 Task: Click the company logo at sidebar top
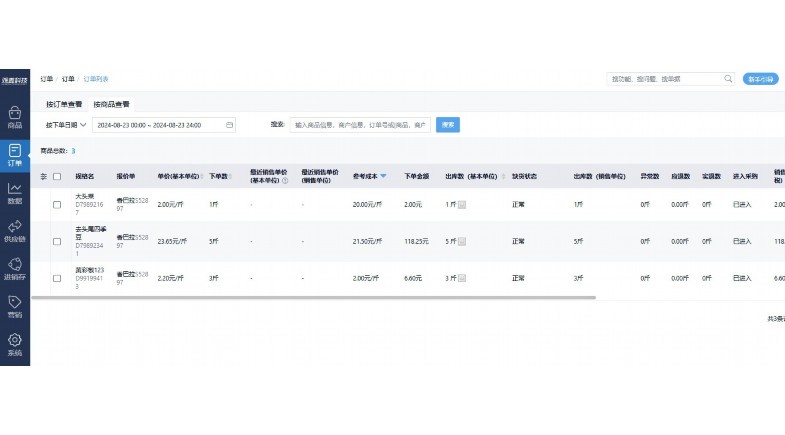click(x=15, y=80)
